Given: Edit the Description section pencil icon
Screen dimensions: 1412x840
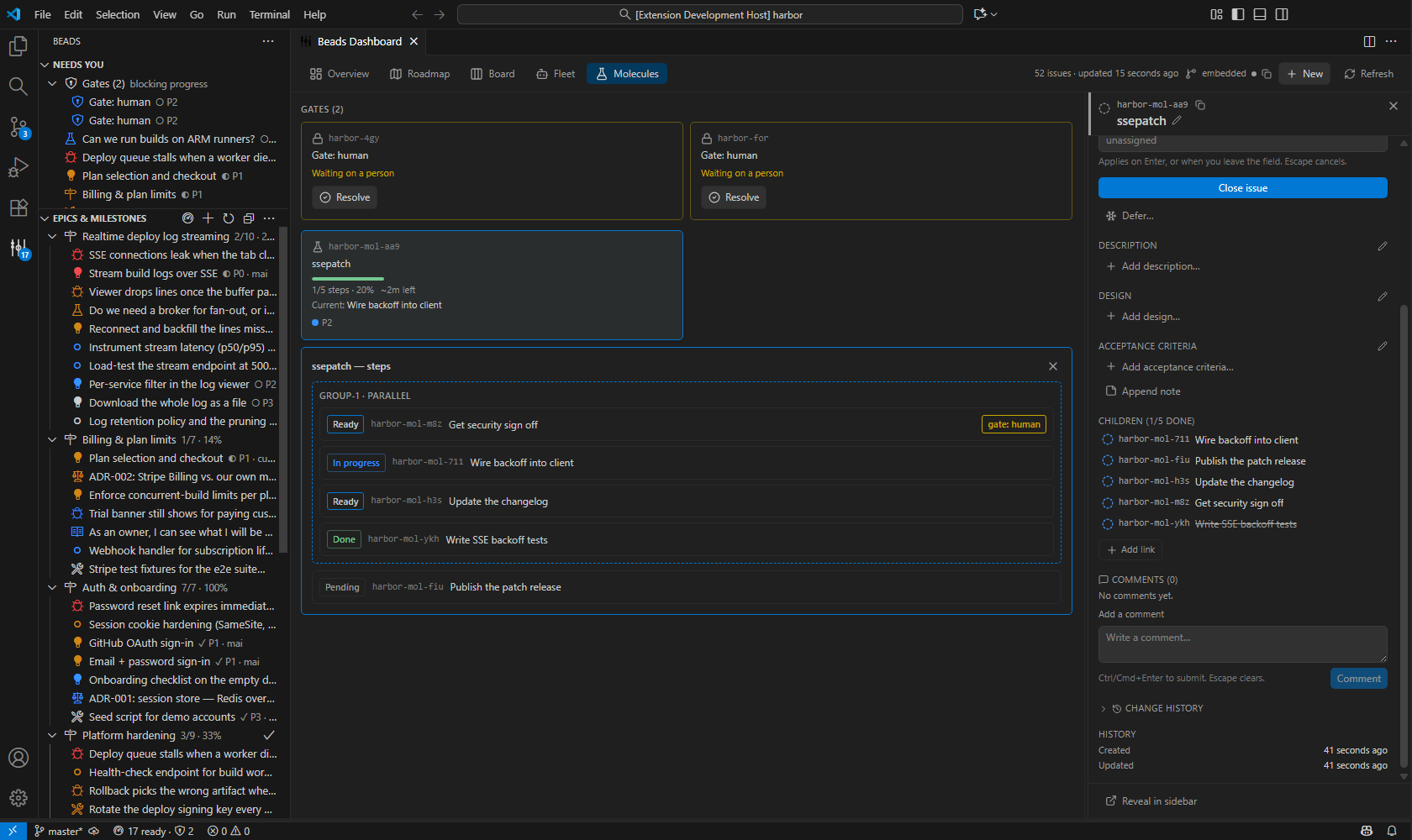Looking at the screenshot, I should (x=1383, y=246).
